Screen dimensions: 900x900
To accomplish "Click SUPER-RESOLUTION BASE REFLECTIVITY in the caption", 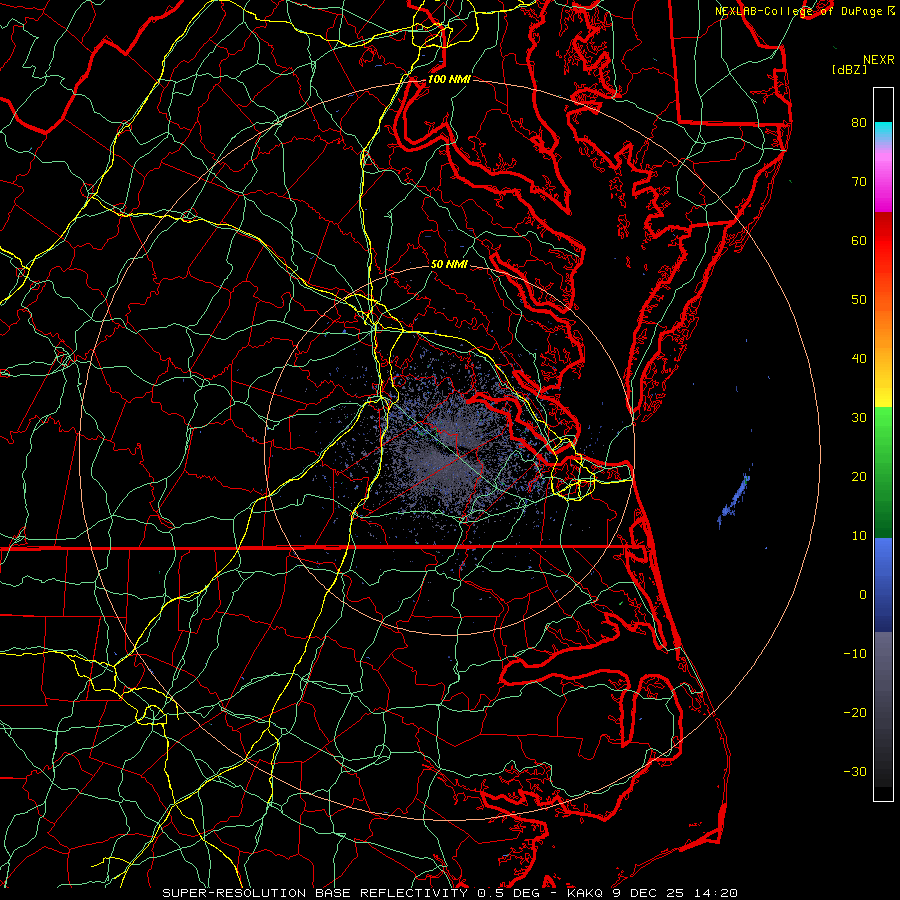I will pos(315,893).
